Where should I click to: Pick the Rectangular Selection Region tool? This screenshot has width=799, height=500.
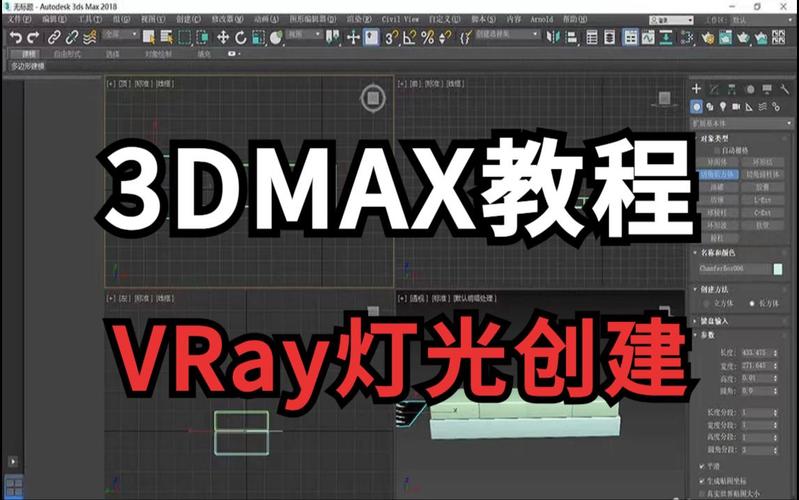[x=184, y=37]
